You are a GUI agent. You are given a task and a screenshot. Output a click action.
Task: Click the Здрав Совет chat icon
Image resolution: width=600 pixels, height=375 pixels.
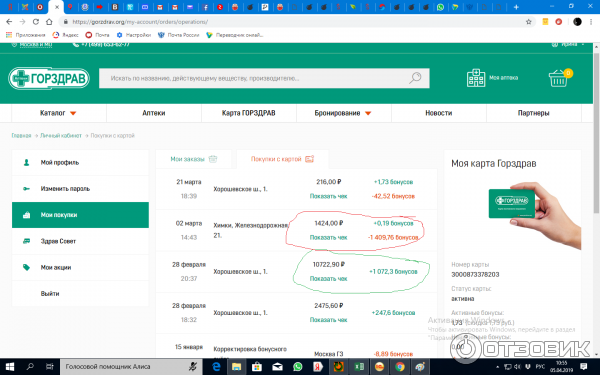(x=26, y=241)
